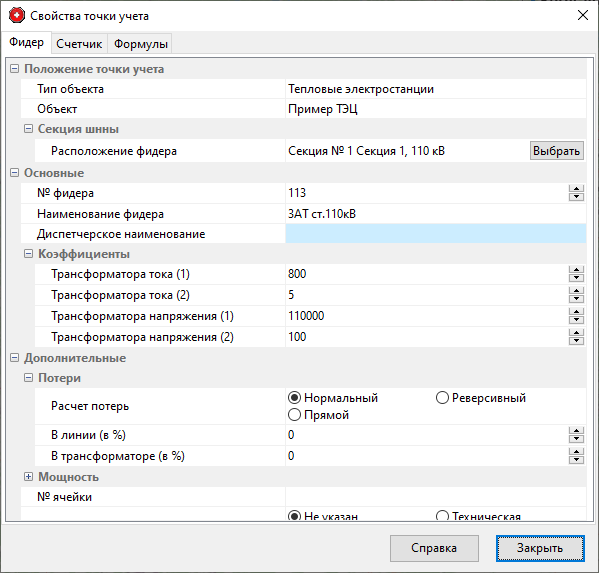
Task: Click the Закрыть button
Action: pos(540,548)
